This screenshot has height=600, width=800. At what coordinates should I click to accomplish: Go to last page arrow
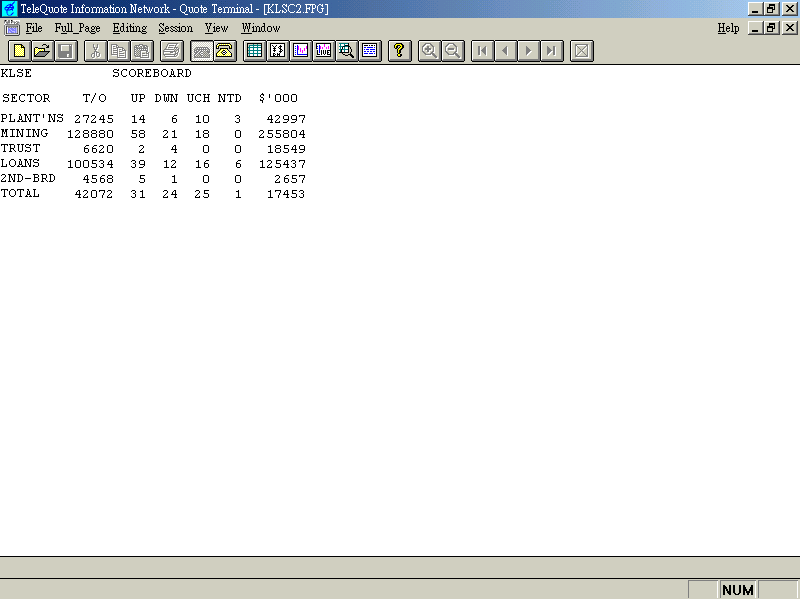[x=552, y=51]
